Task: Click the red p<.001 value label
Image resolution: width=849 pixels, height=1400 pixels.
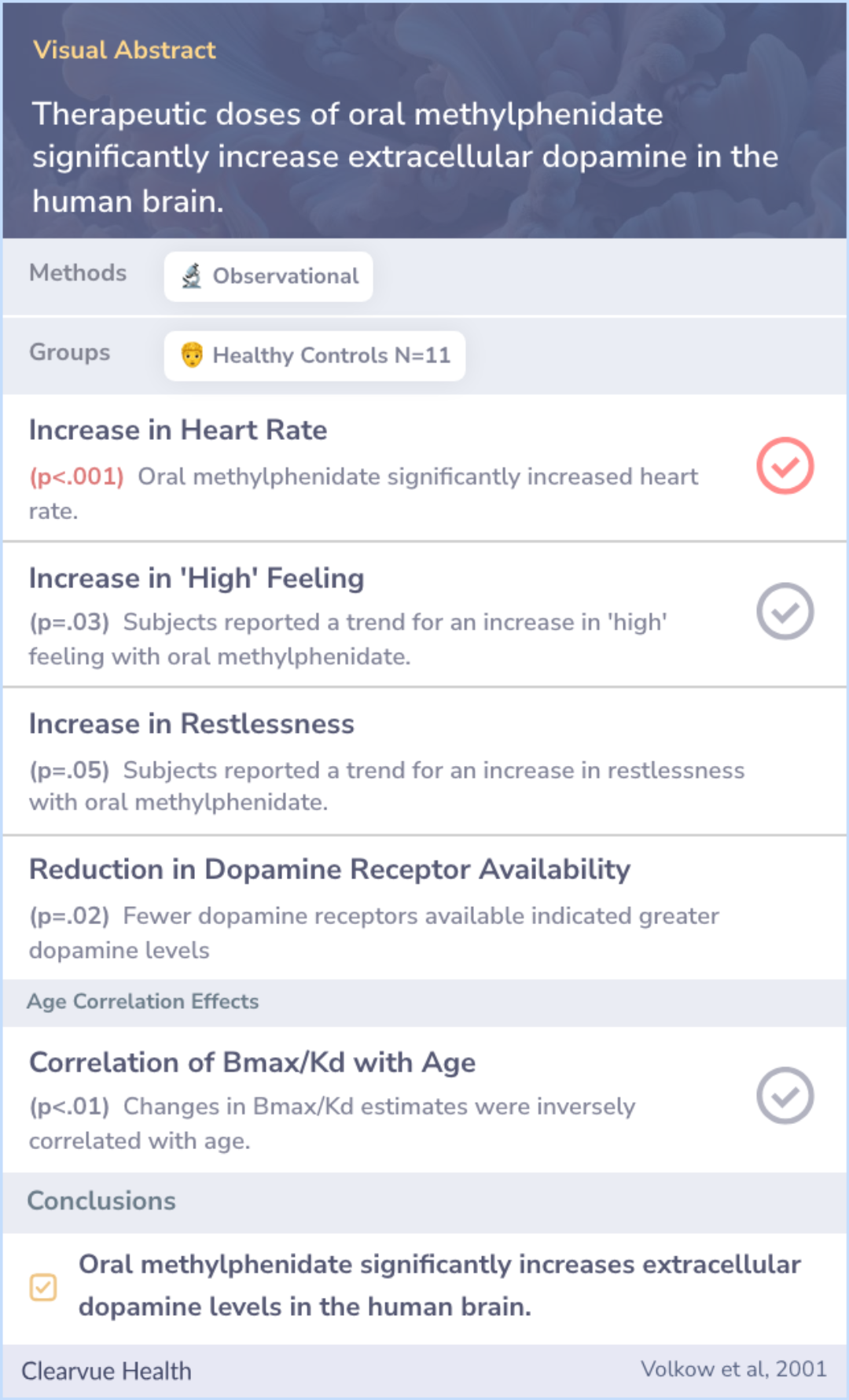Action: 77,477
